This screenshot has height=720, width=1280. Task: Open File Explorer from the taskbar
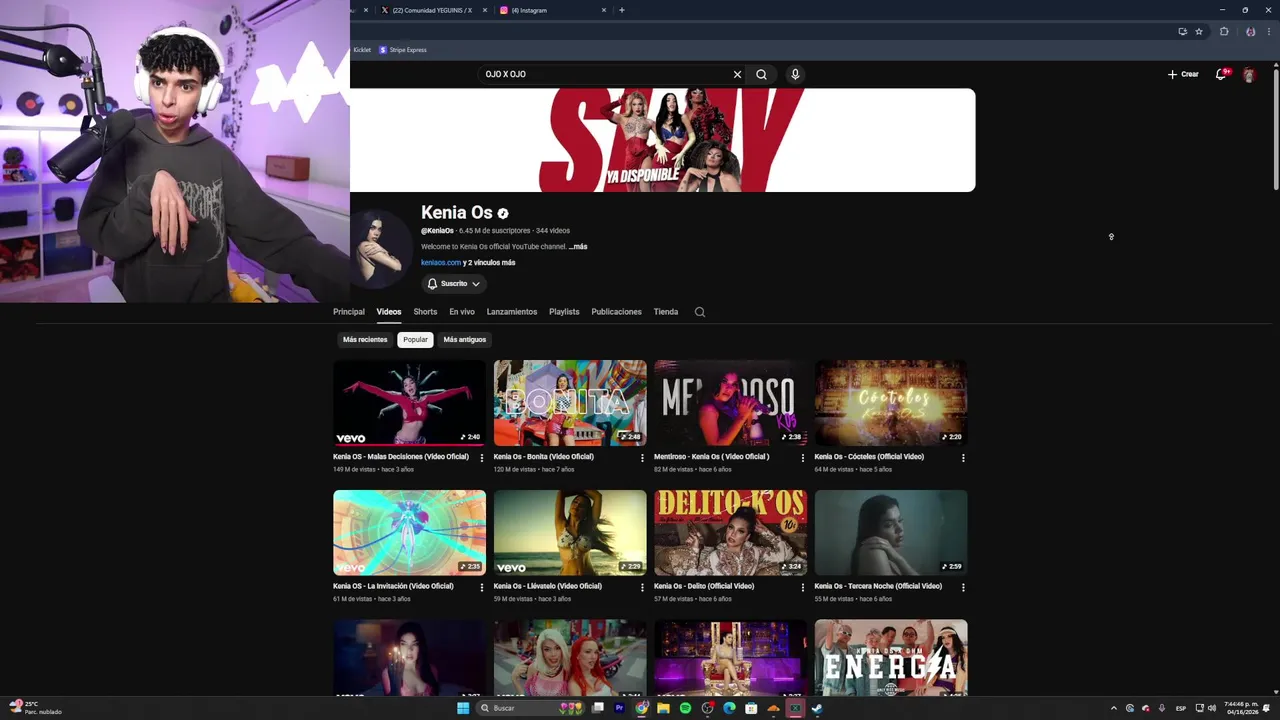663,708
